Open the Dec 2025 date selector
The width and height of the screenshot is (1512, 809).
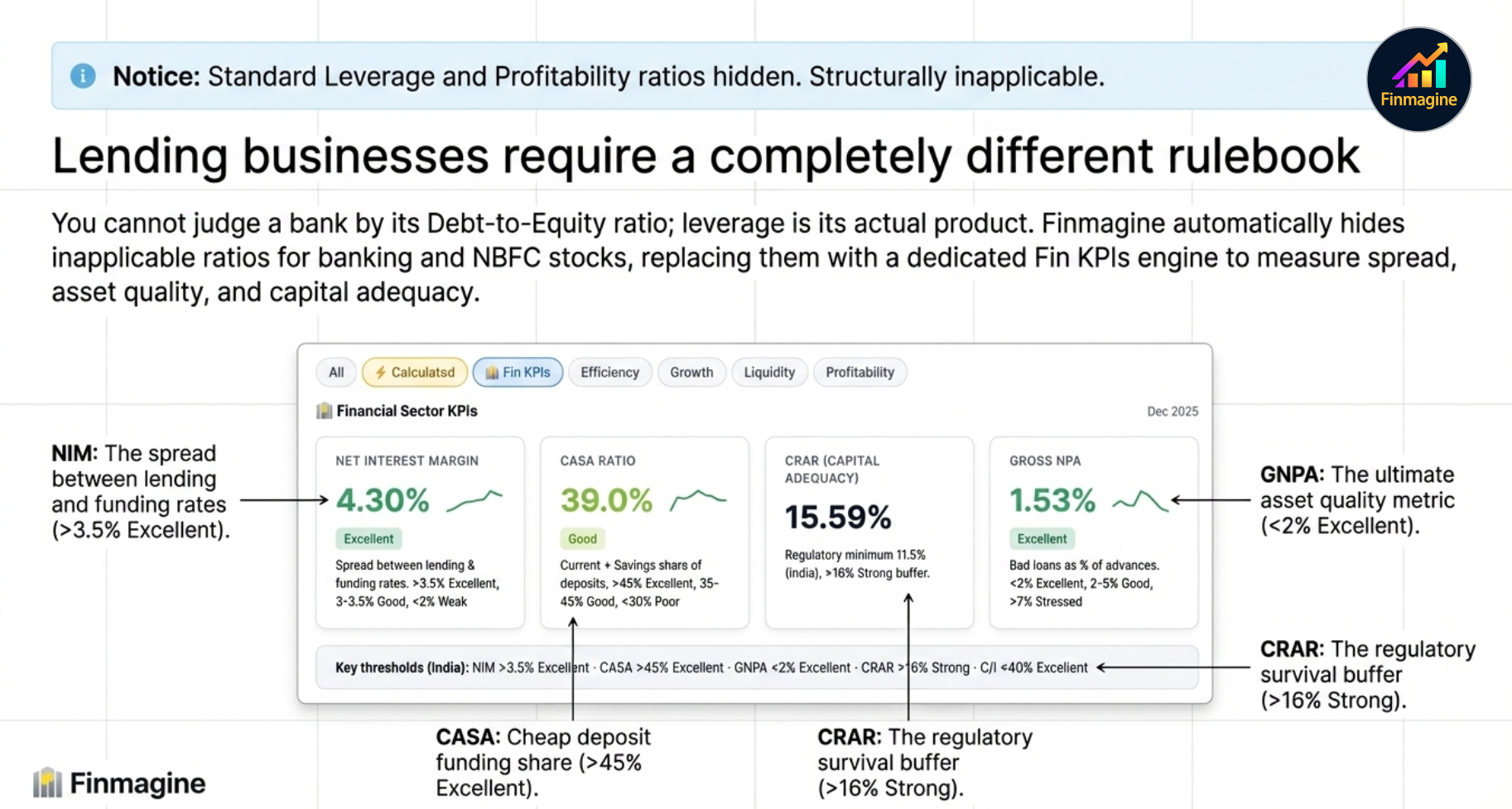[x=1173, y=410]
